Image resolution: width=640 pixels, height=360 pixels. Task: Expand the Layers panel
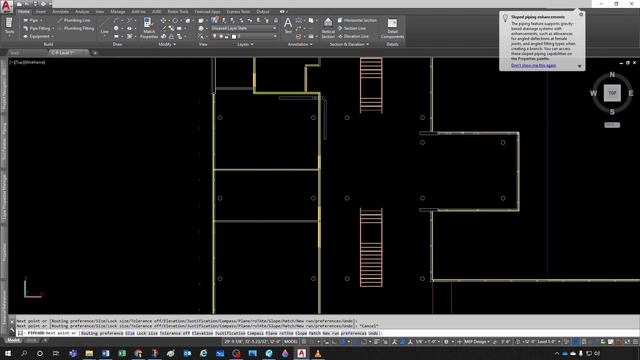click(245, 44)
